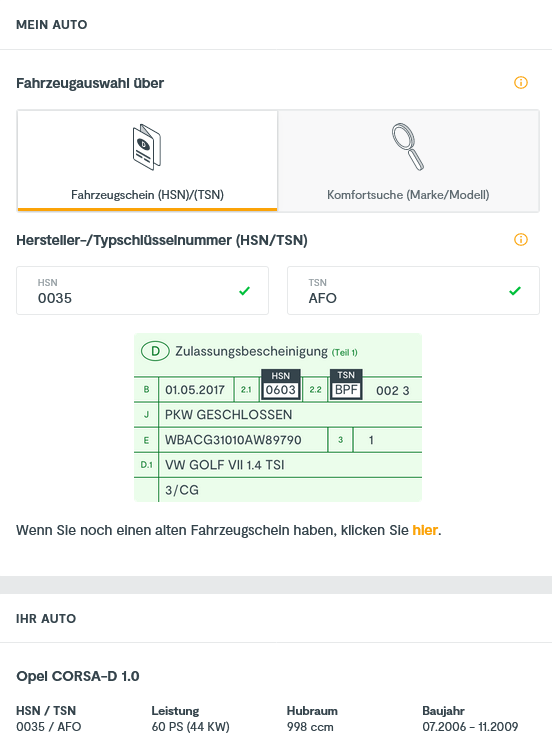
Task: Click the Opel CORSA-D 1.0 heading
Action: pos(78,676)
